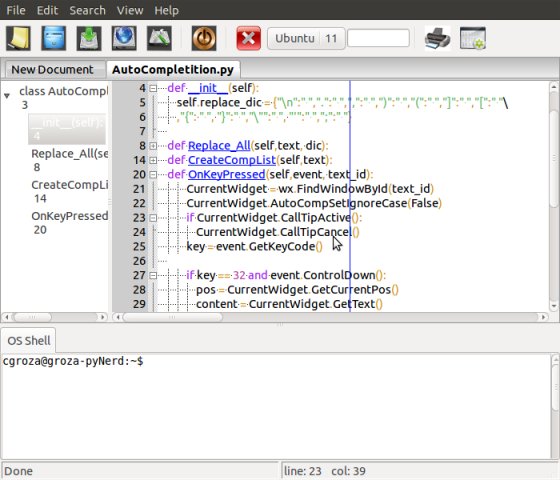Click the content = CurrentWidget.GetText() line
This screenshot has width=560, height=480.
[x=289, y=304]
